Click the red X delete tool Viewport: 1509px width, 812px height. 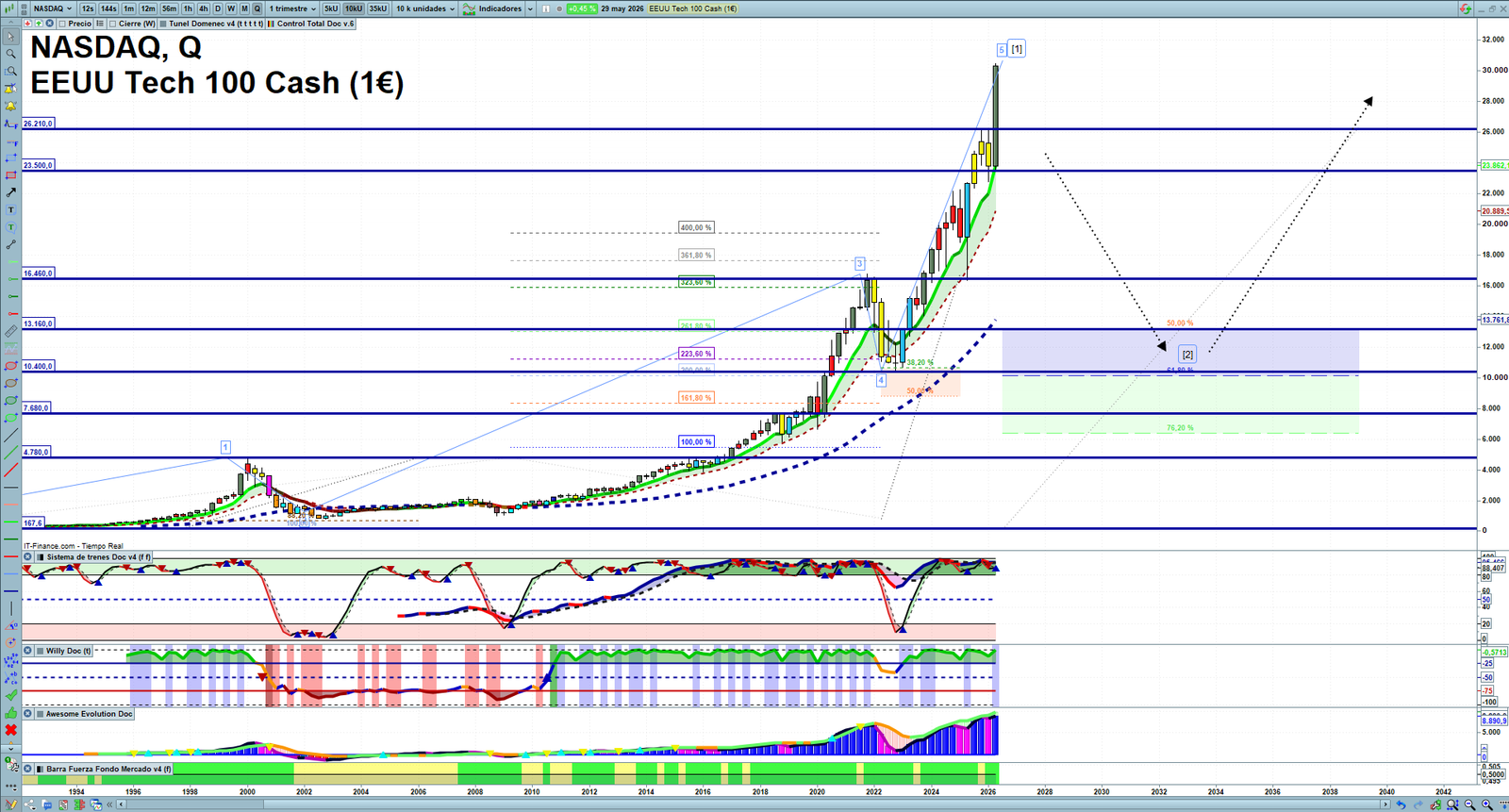coord(10,730)
